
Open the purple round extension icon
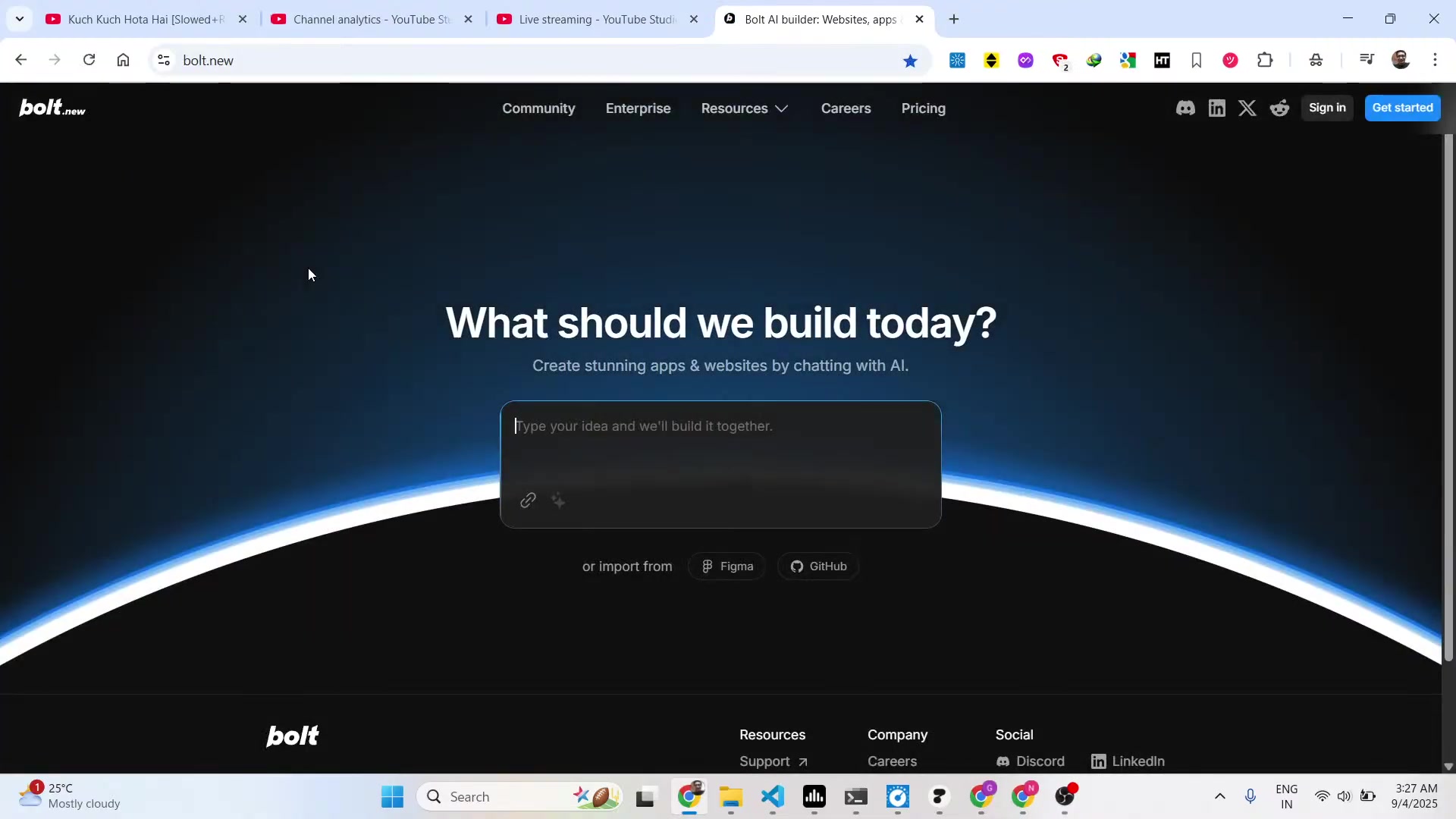1025,60
